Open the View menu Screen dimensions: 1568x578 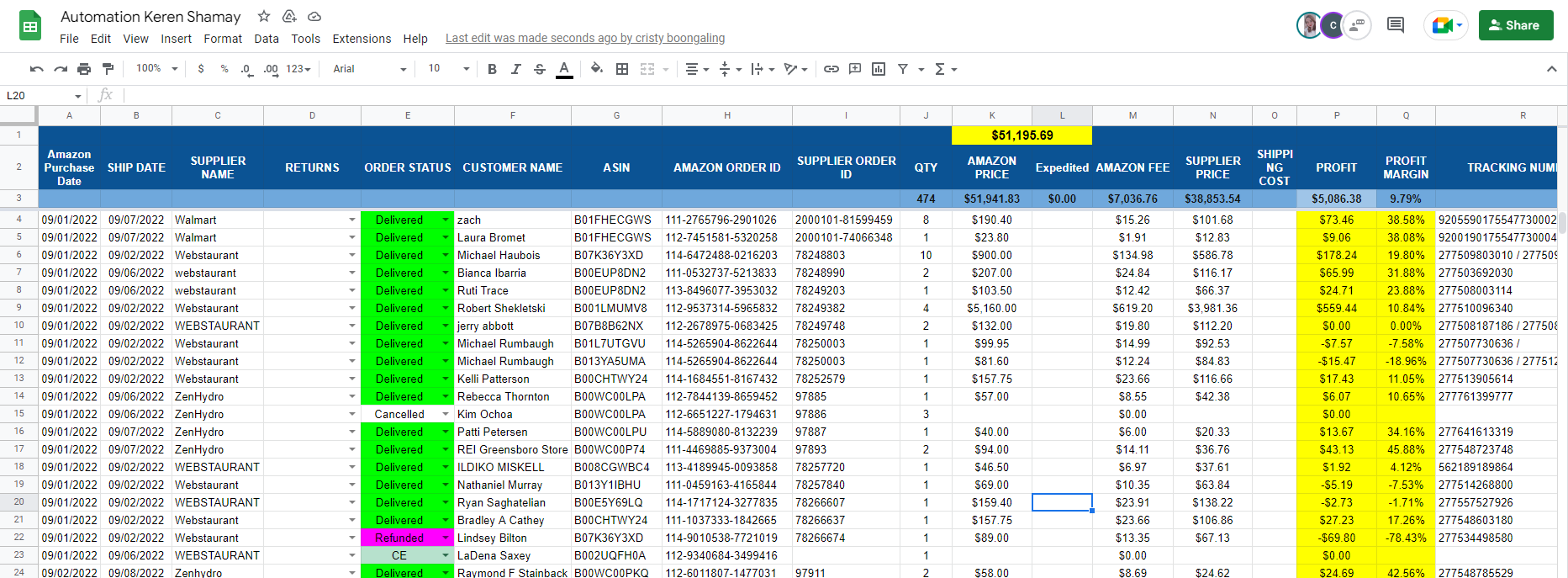click(135, 39)
